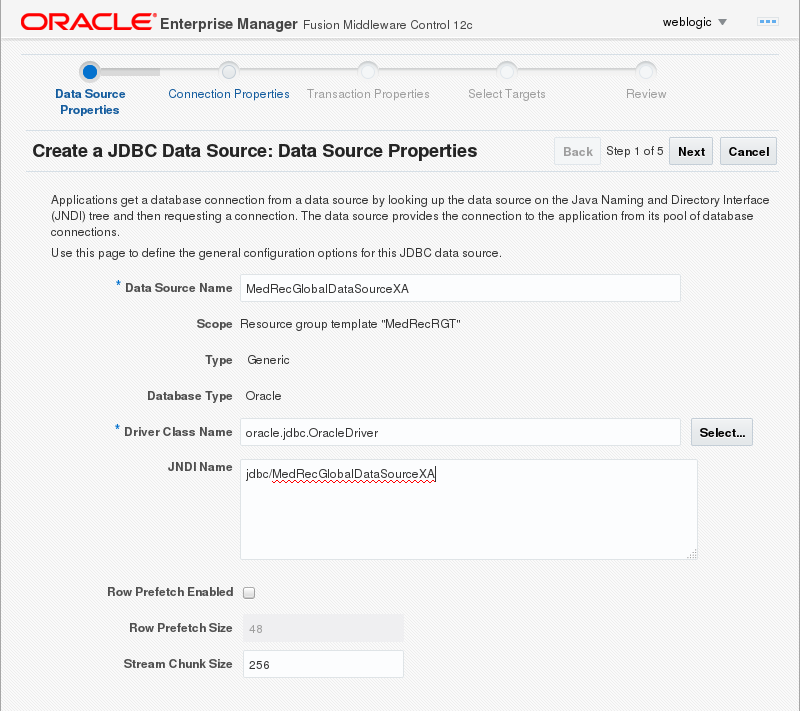
Task: Click the Select Targets step label
Action: 507,94
